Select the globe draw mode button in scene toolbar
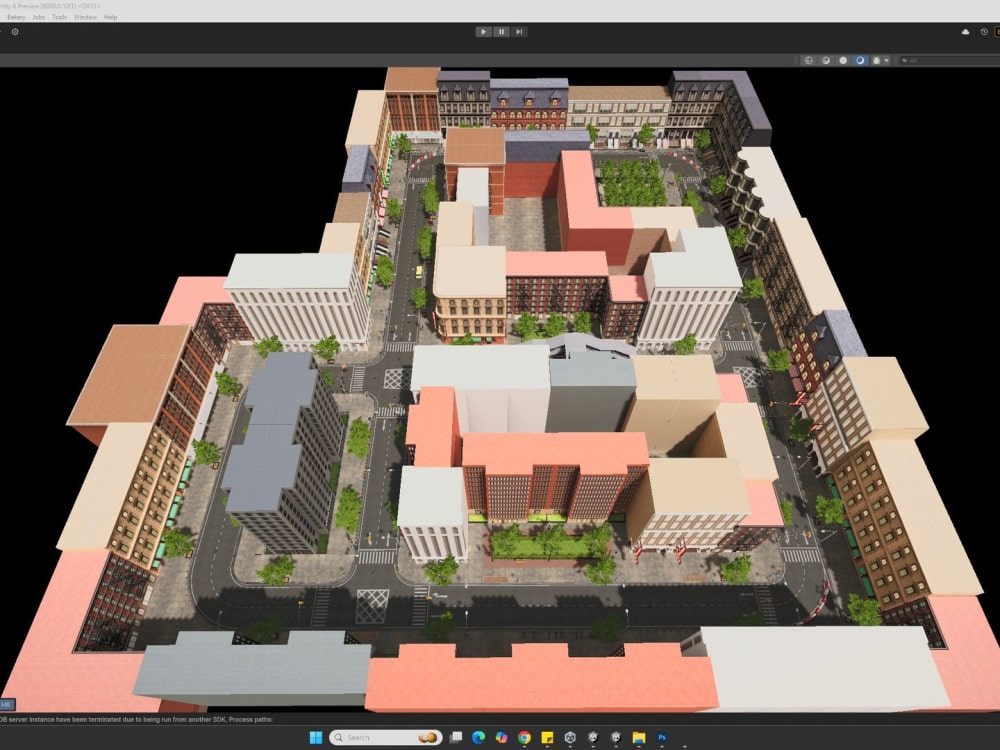 pyautogui.click(x=809, y=60)
